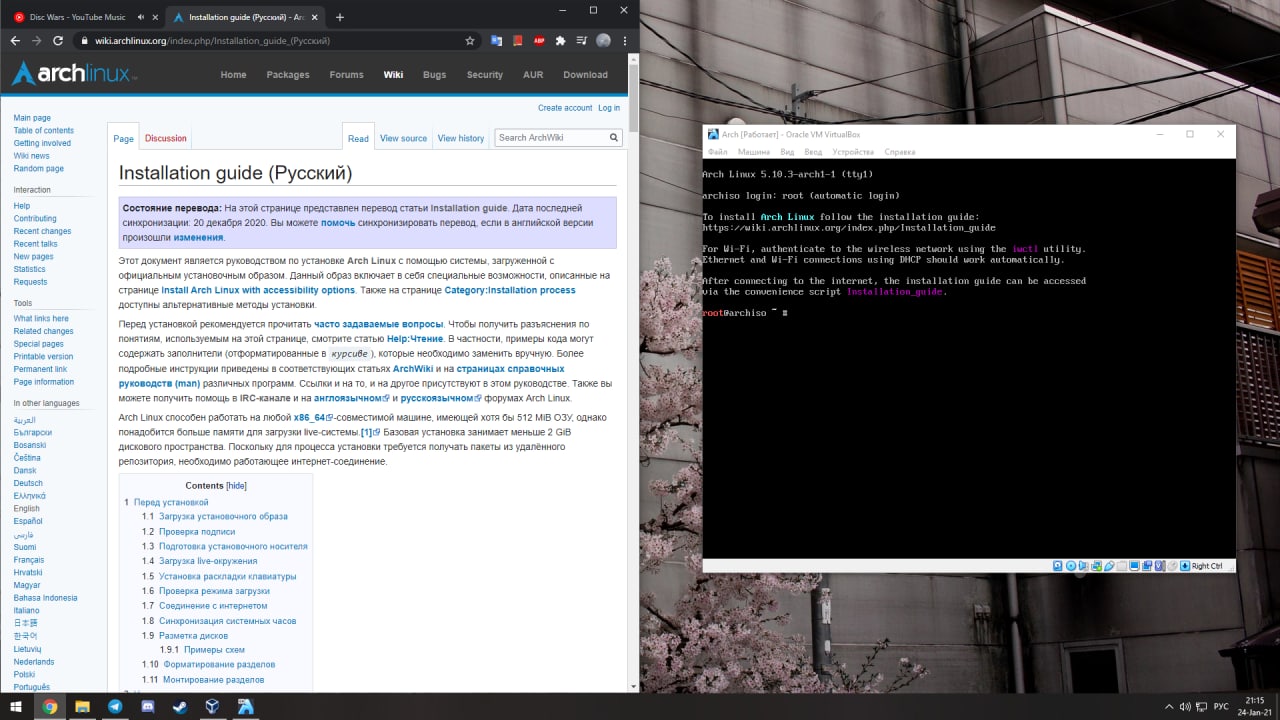Click the VirtualBox audio indicator

(x=1083, y=566)
